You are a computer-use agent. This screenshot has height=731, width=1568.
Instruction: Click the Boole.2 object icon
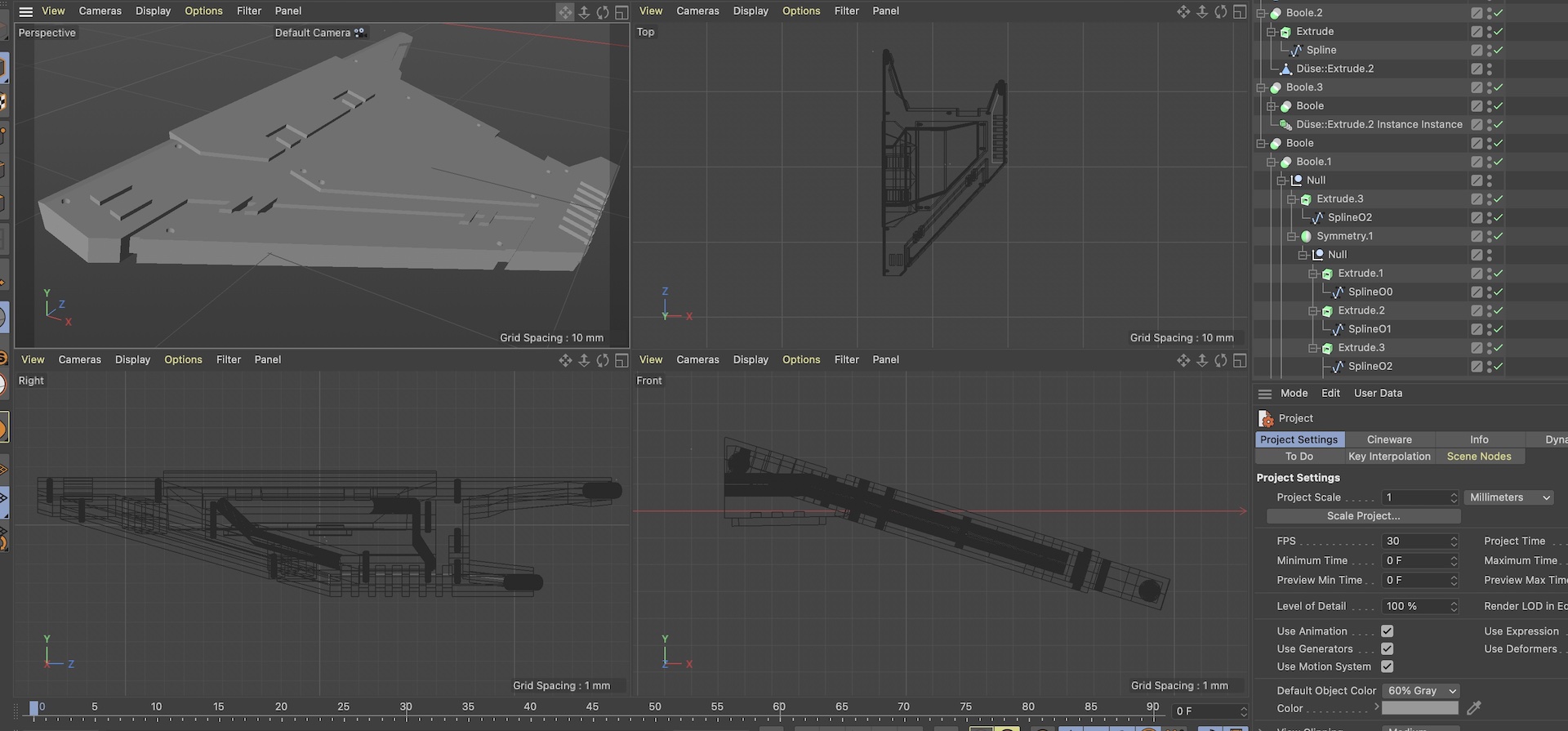[1276, 13]
